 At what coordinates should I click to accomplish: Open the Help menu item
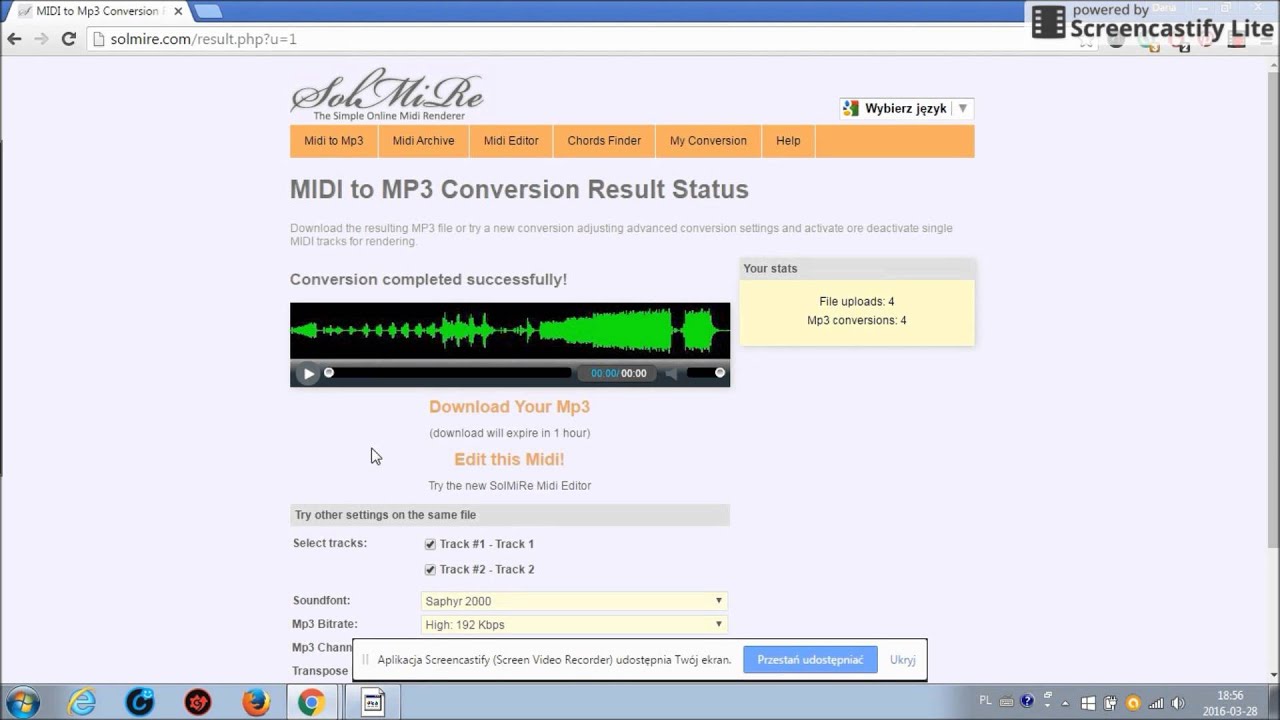pyautogui.click(x=788, y=141)
